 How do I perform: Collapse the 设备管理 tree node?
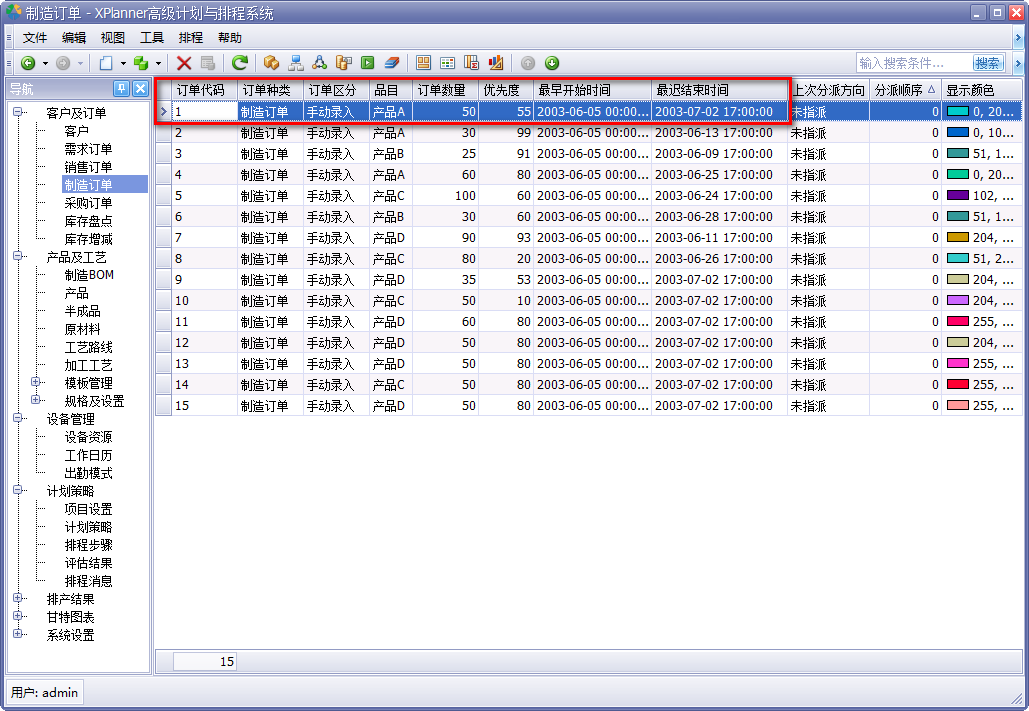click(x=18, y=418)
